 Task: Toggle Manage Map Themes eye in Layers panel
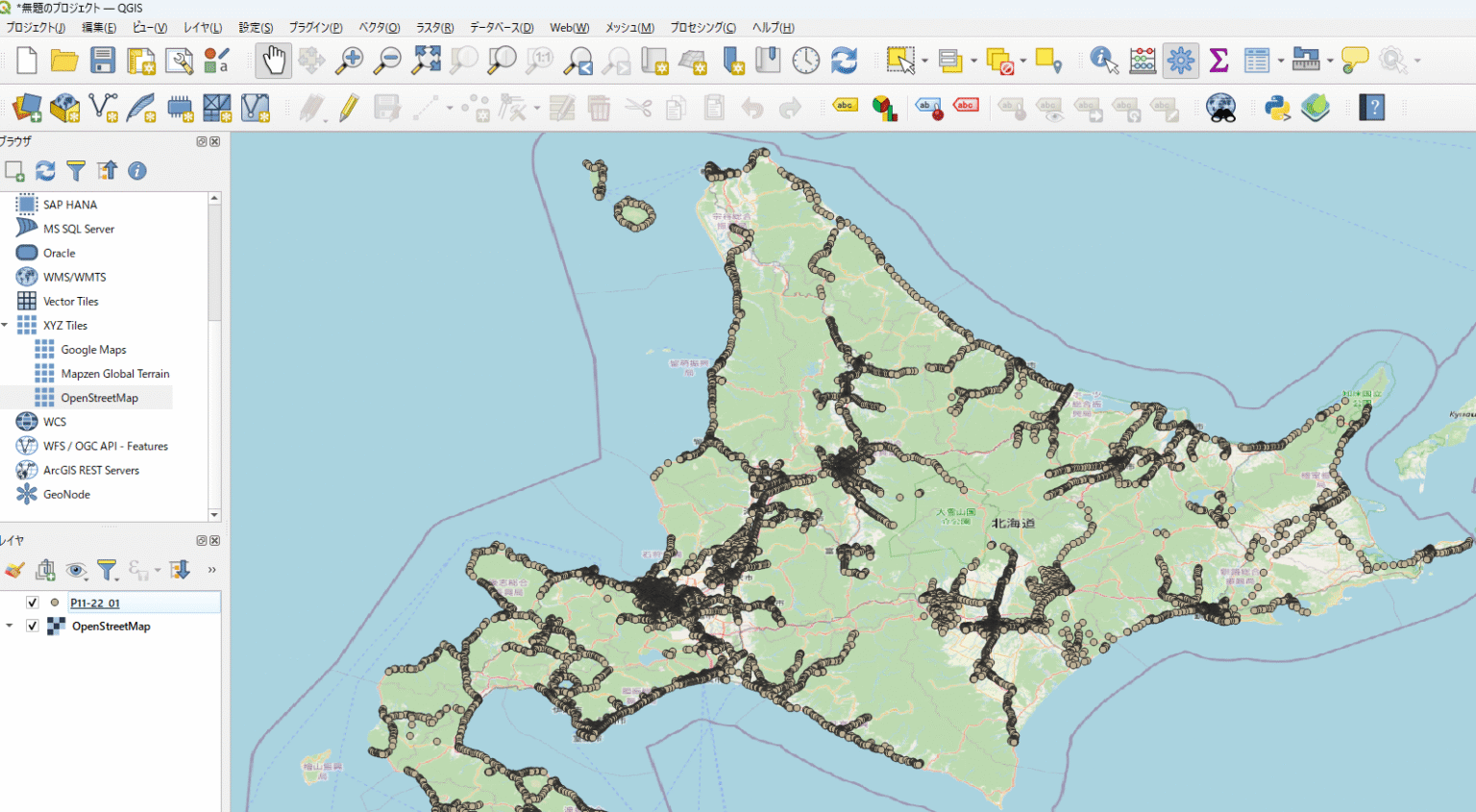(x=77, y=569)
